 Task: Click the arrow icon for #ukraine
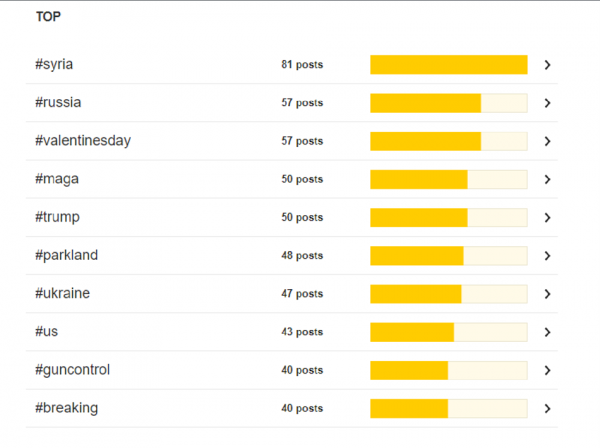548,294
